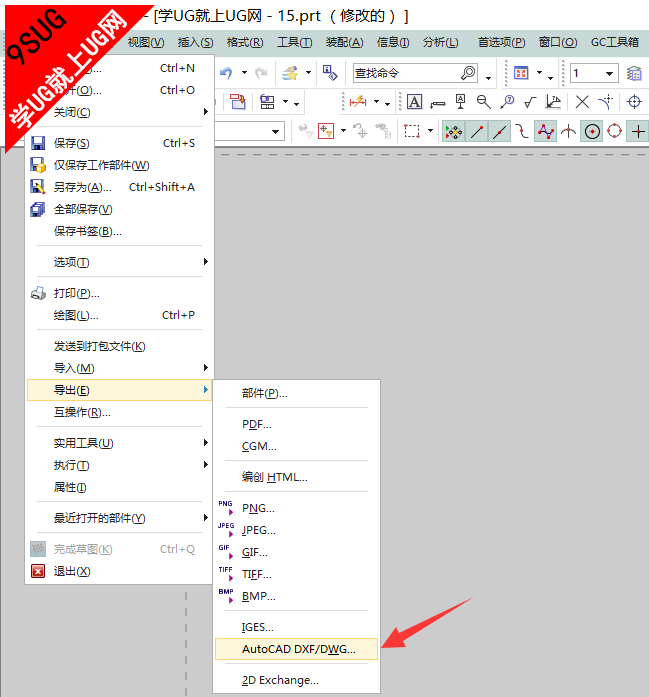
Task: Open the selection filter combo box dropdown
Action: tap(276, 132)
